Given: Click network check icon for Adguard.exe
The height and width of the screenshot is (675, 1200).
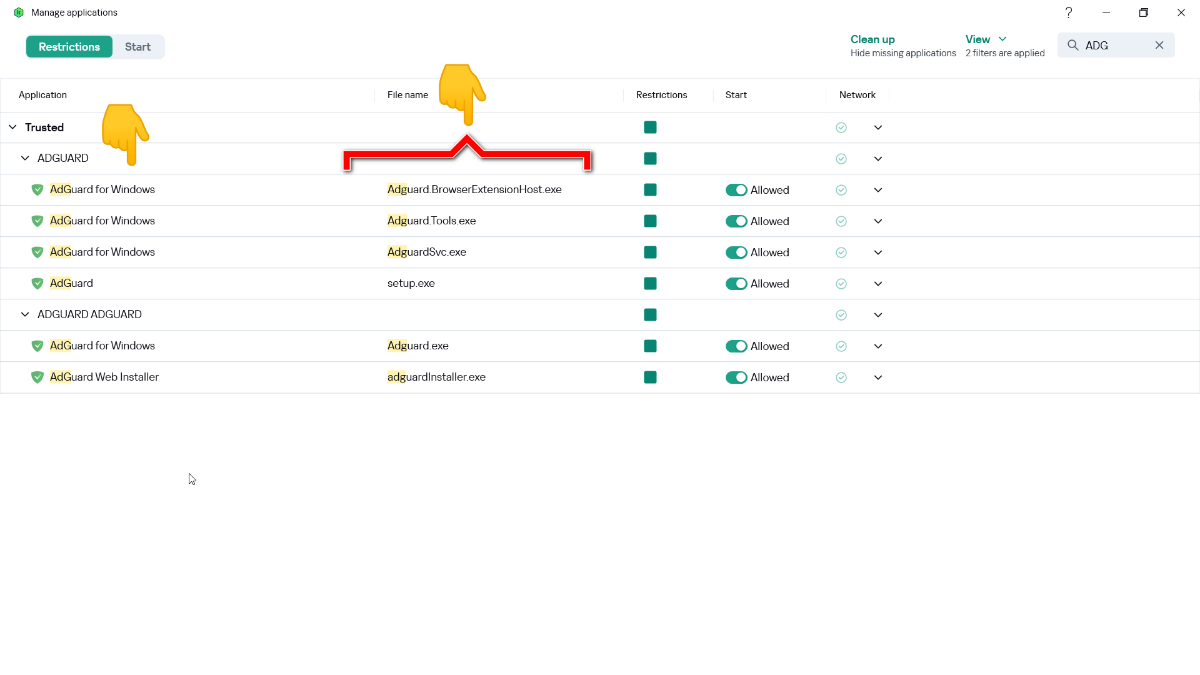Looking at the screenshot, I should click(x=841, y=346).
